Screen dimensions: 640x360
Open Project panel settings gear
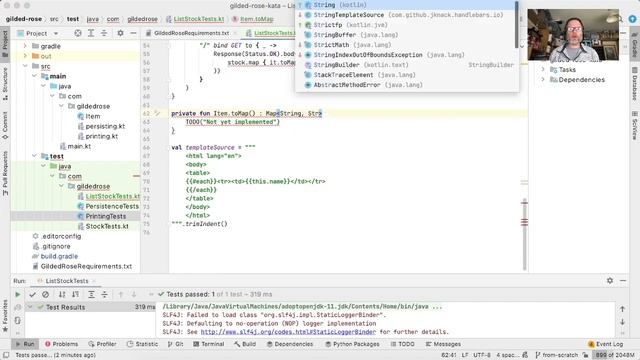[x=120, y=33]
